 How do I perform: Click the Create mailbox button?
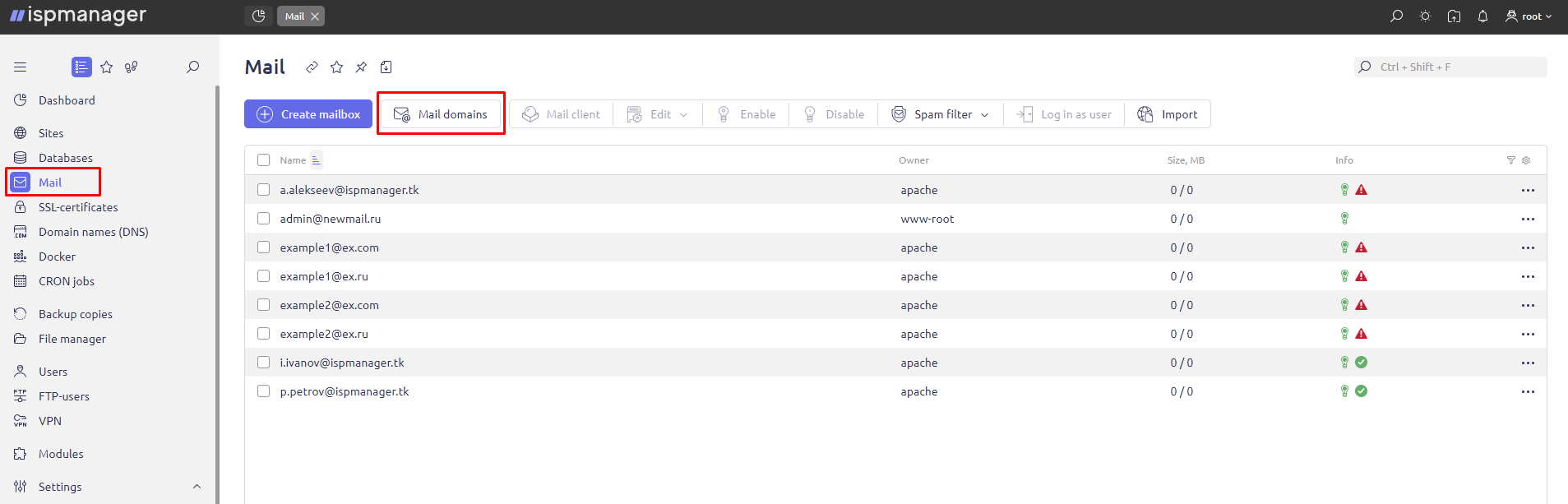tap(308, 114)
